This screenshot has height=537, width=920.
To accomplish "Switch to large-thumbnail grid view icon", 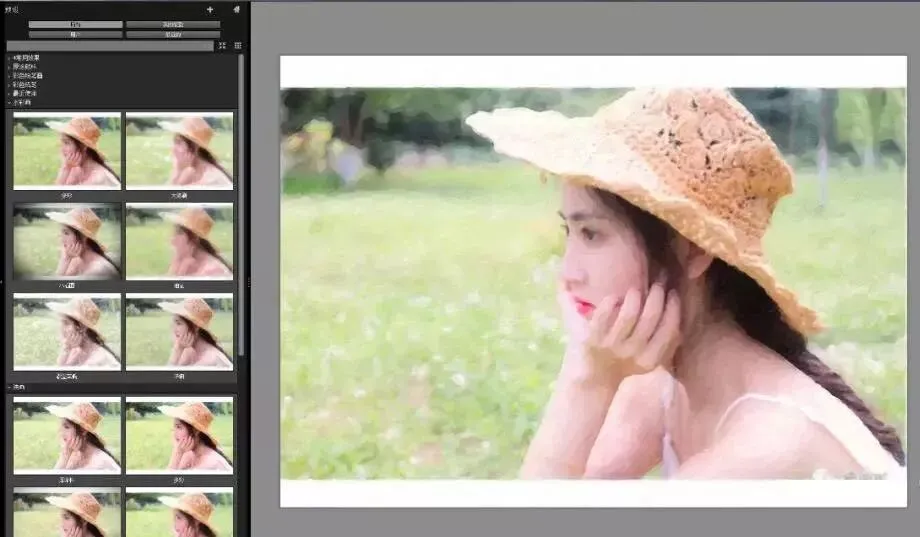I will point(222,45).
